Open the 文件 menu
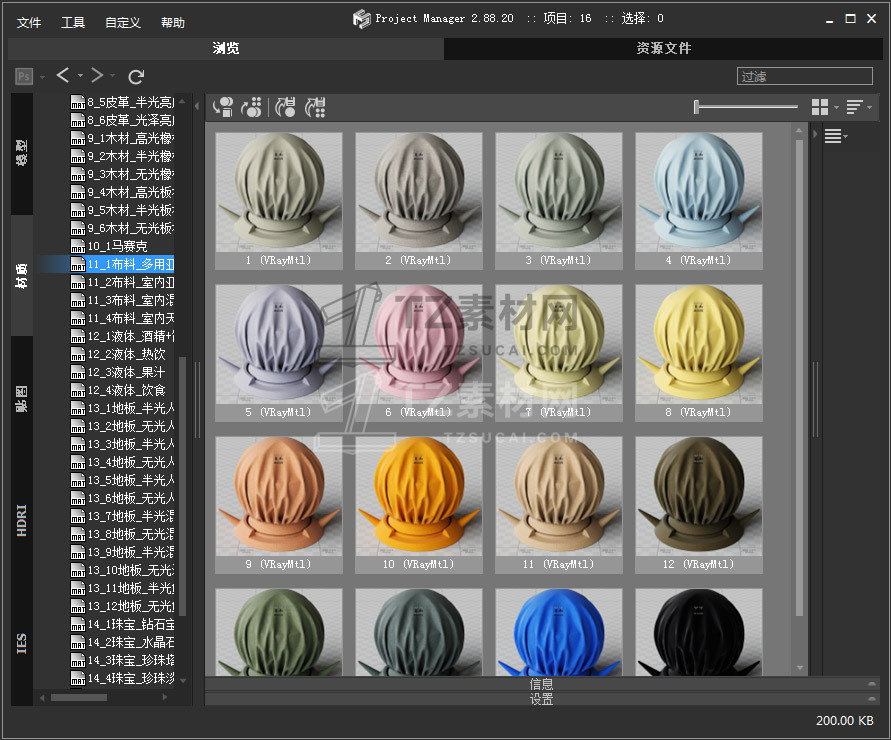The width and height of the screenshot is (891, 740). [29, 22]
